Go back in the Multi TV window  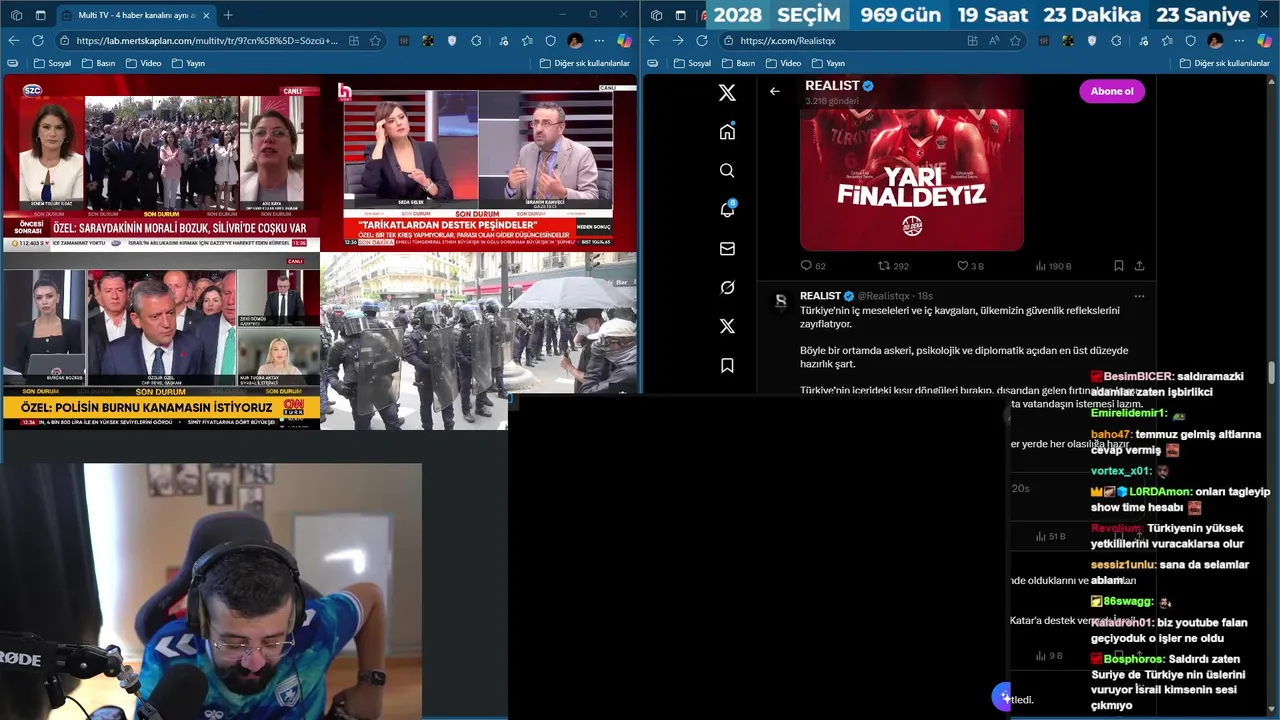coord(14,40)
